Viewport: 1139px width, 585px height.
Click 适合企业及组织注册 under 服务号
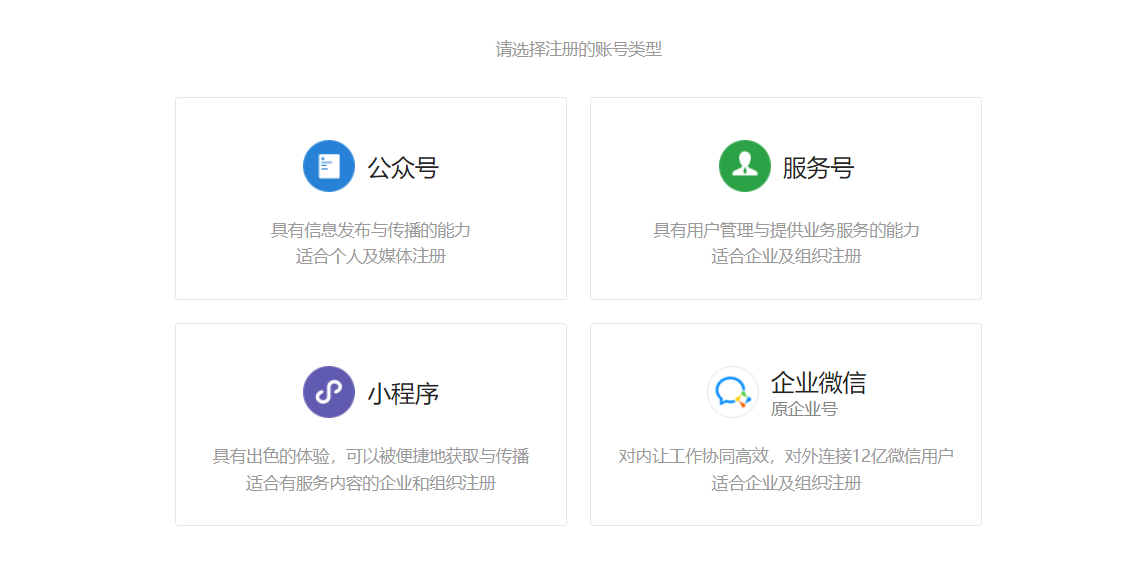(786, 257)
